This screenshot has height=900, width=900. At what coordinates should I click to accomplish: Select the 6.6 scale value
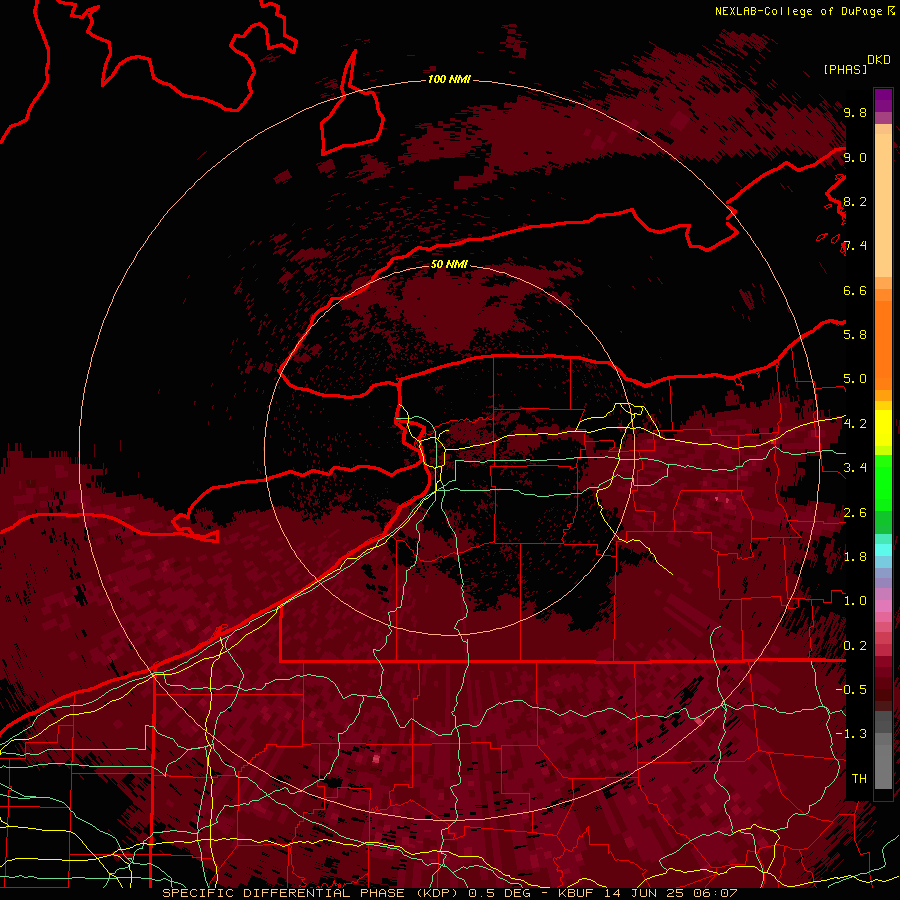click(x=855, y=291)
